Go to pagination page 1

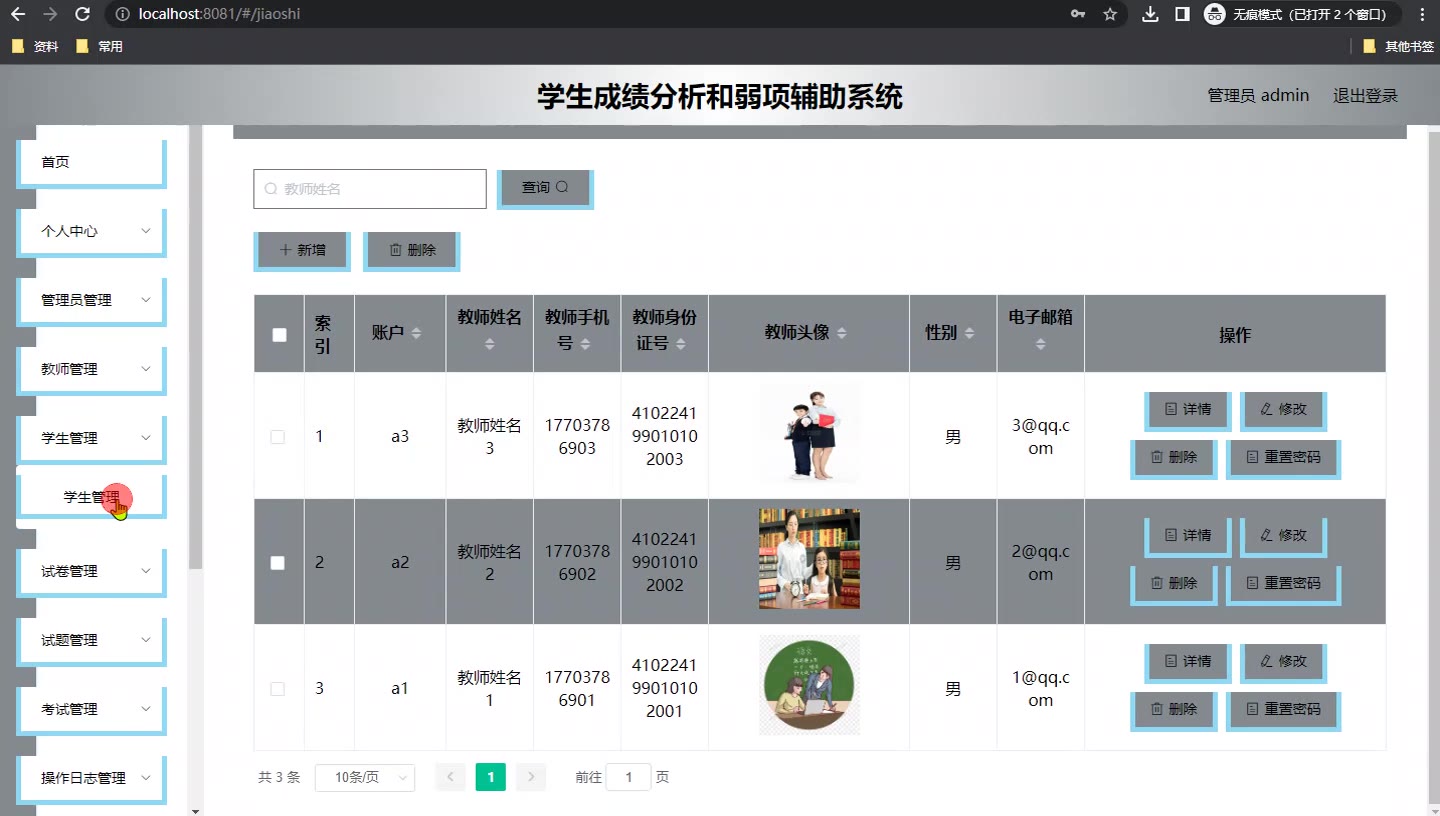[491, 778]
